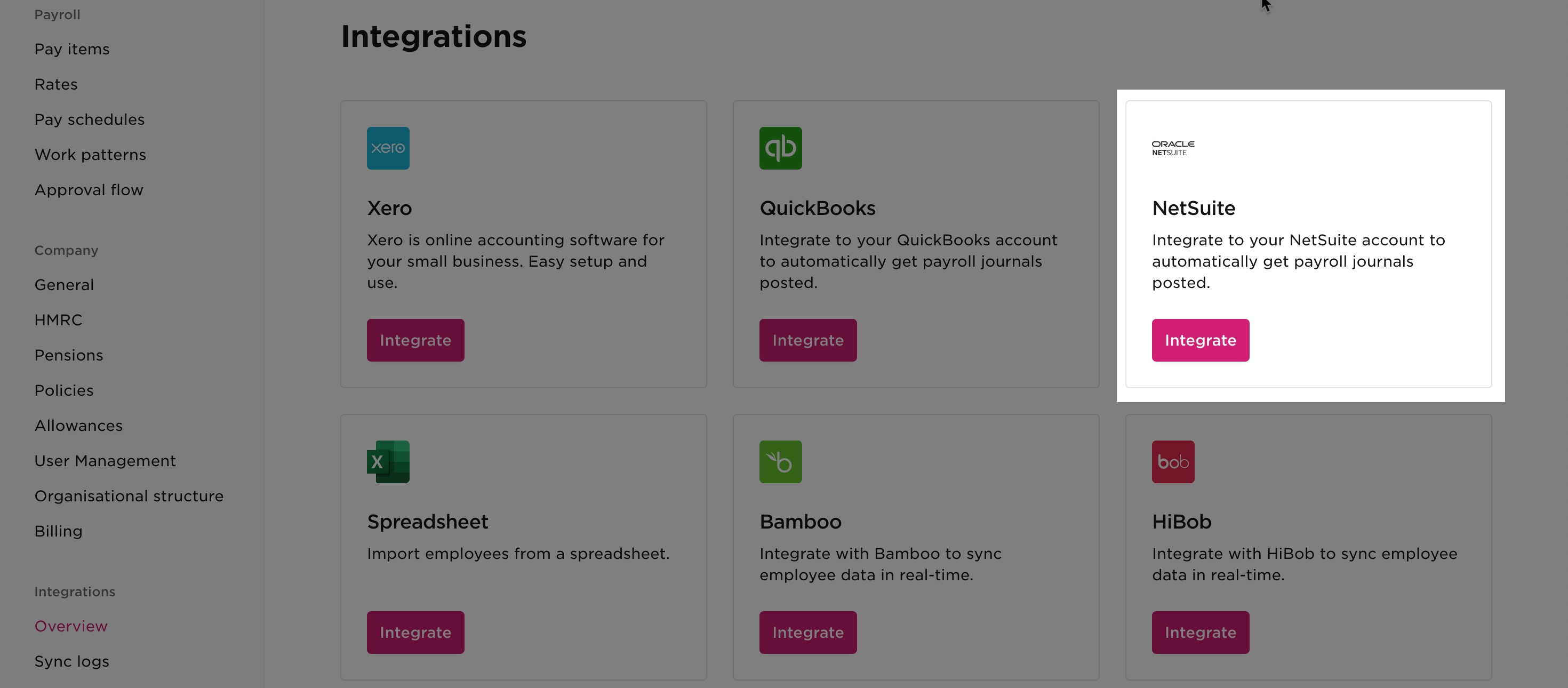Integrate with QuickBooks

pos(808,340)
